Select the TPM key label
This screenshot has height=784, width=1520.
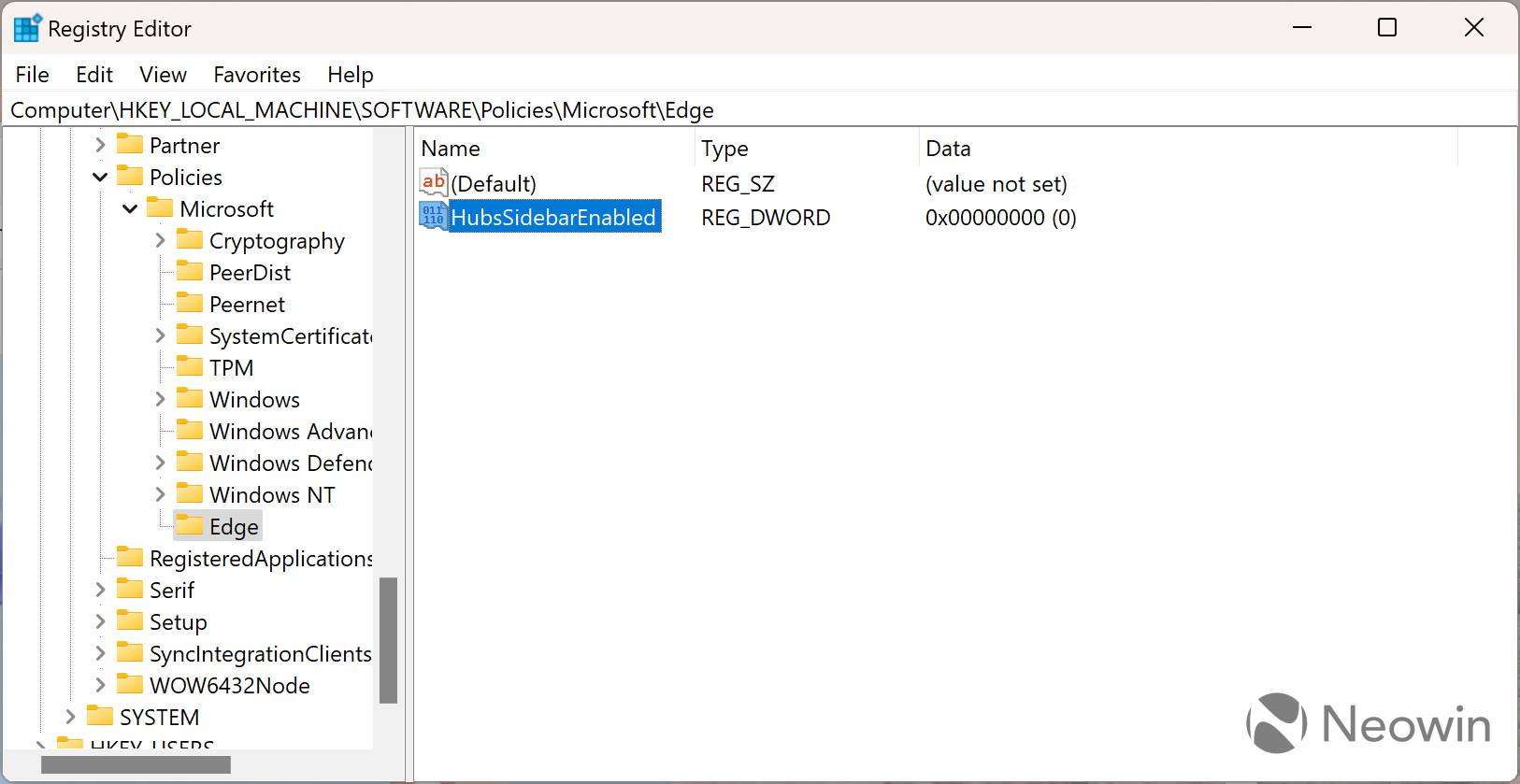point(231,367)
